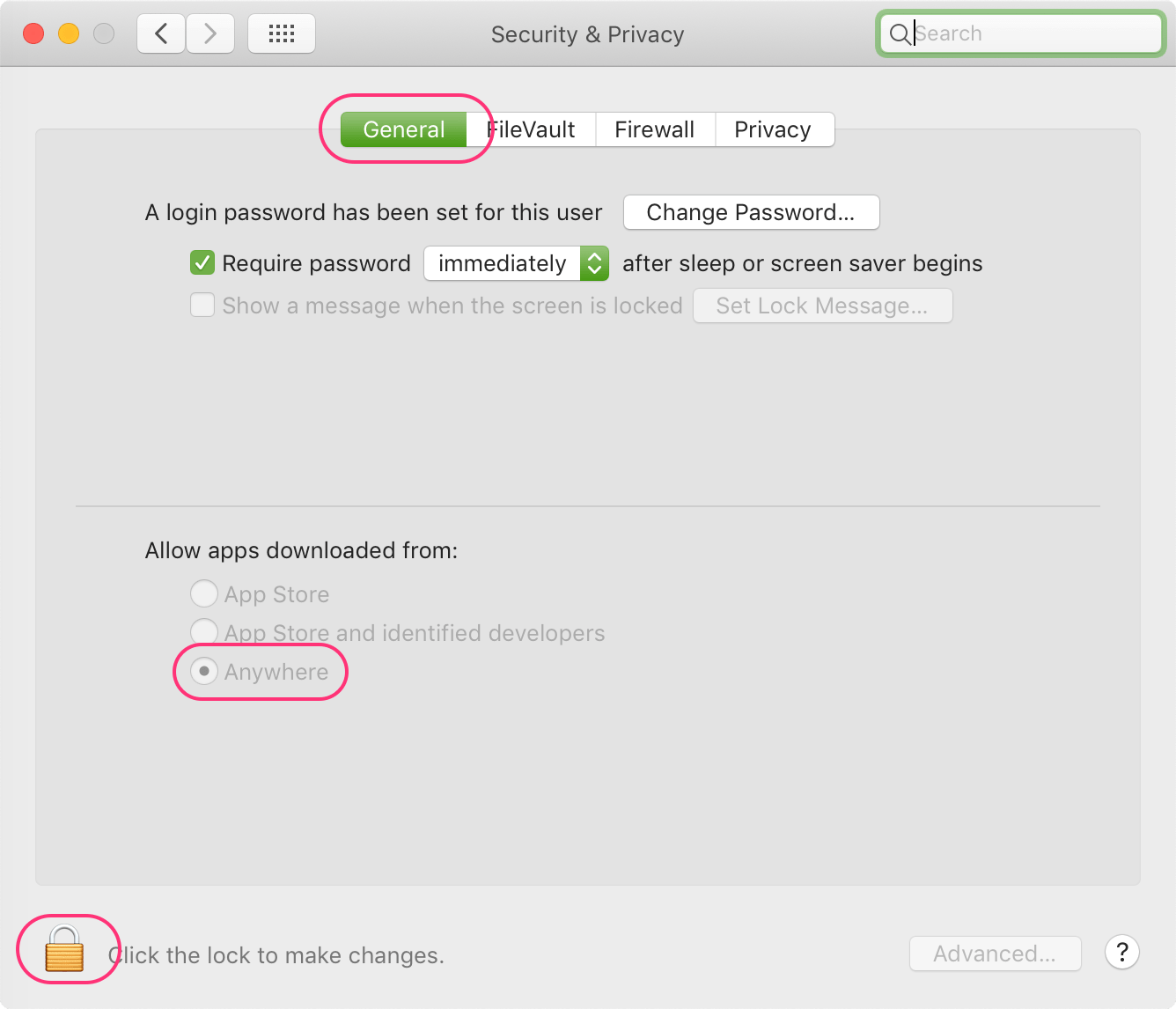Show all preferences grid icon
Image resolution: width=1176 pixels, height=1009 pixels.
coord(281,33)
